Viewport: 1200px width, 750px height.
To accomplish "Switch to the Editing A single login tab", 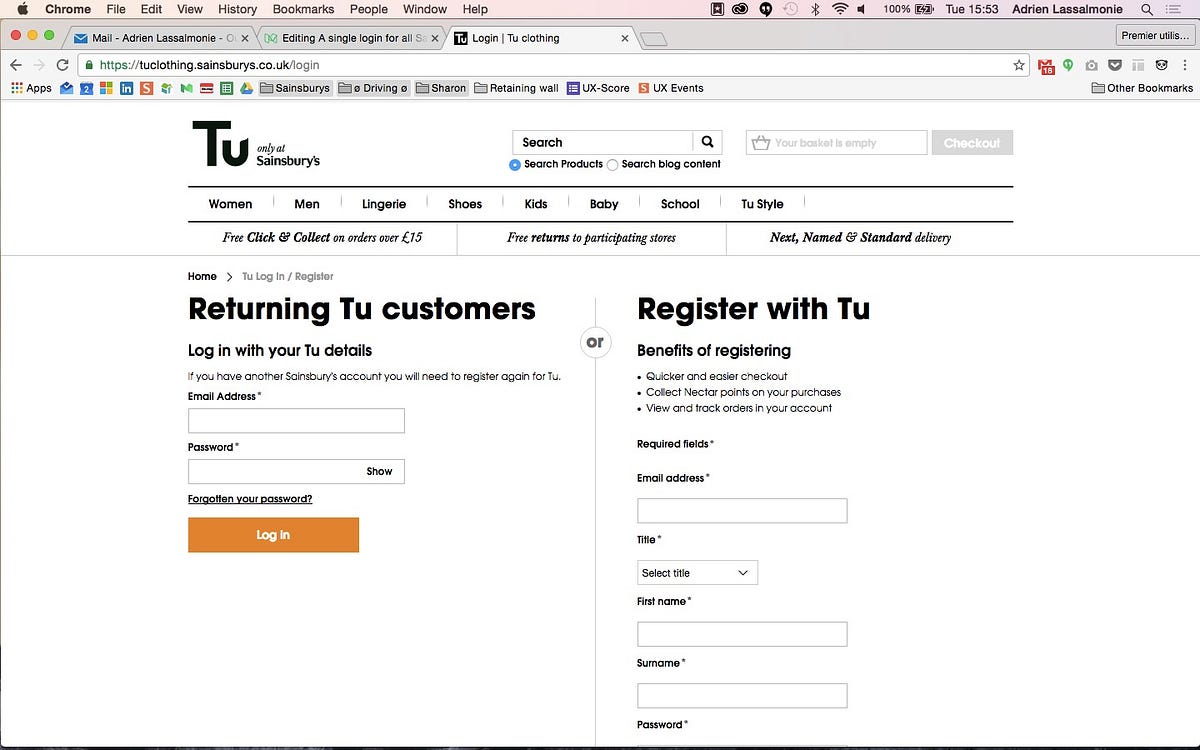I will [350, 38].
